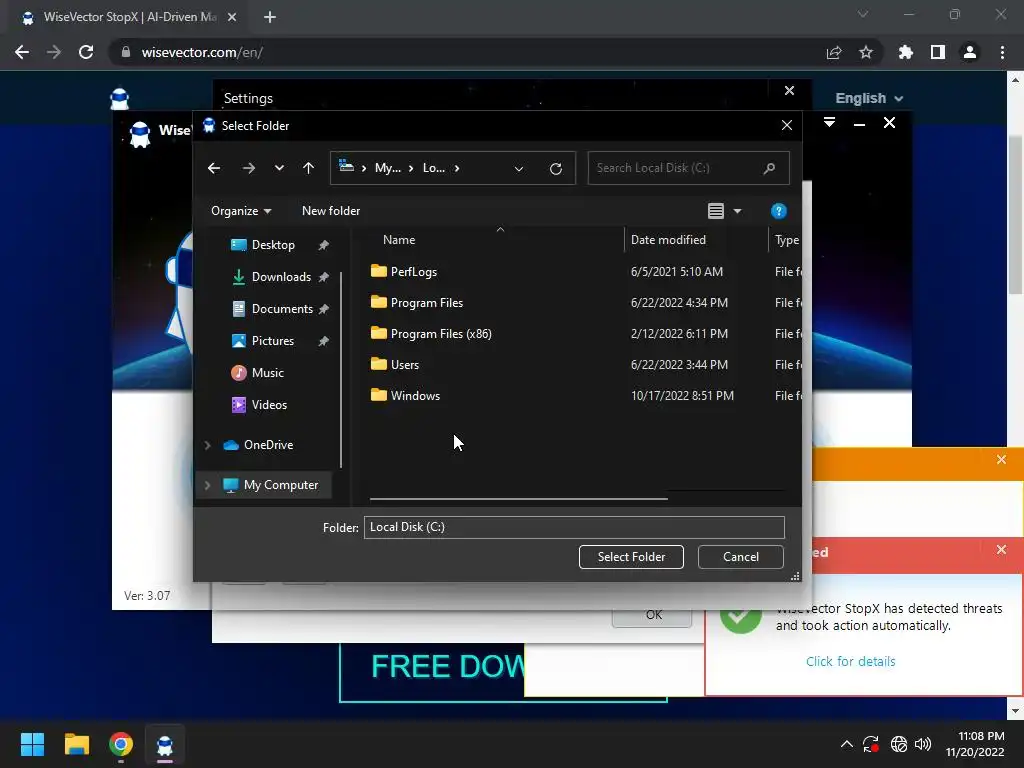Expand address bar history dropdown
Screen dimensions: 1024x768
coord(519,168)
